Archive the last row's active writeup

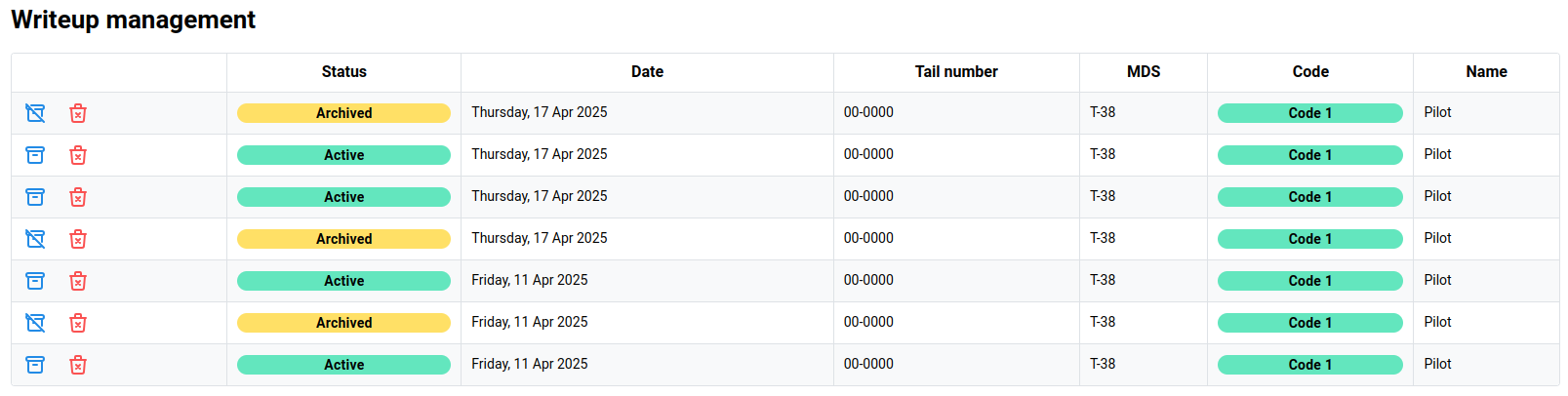tap(35, 365)
